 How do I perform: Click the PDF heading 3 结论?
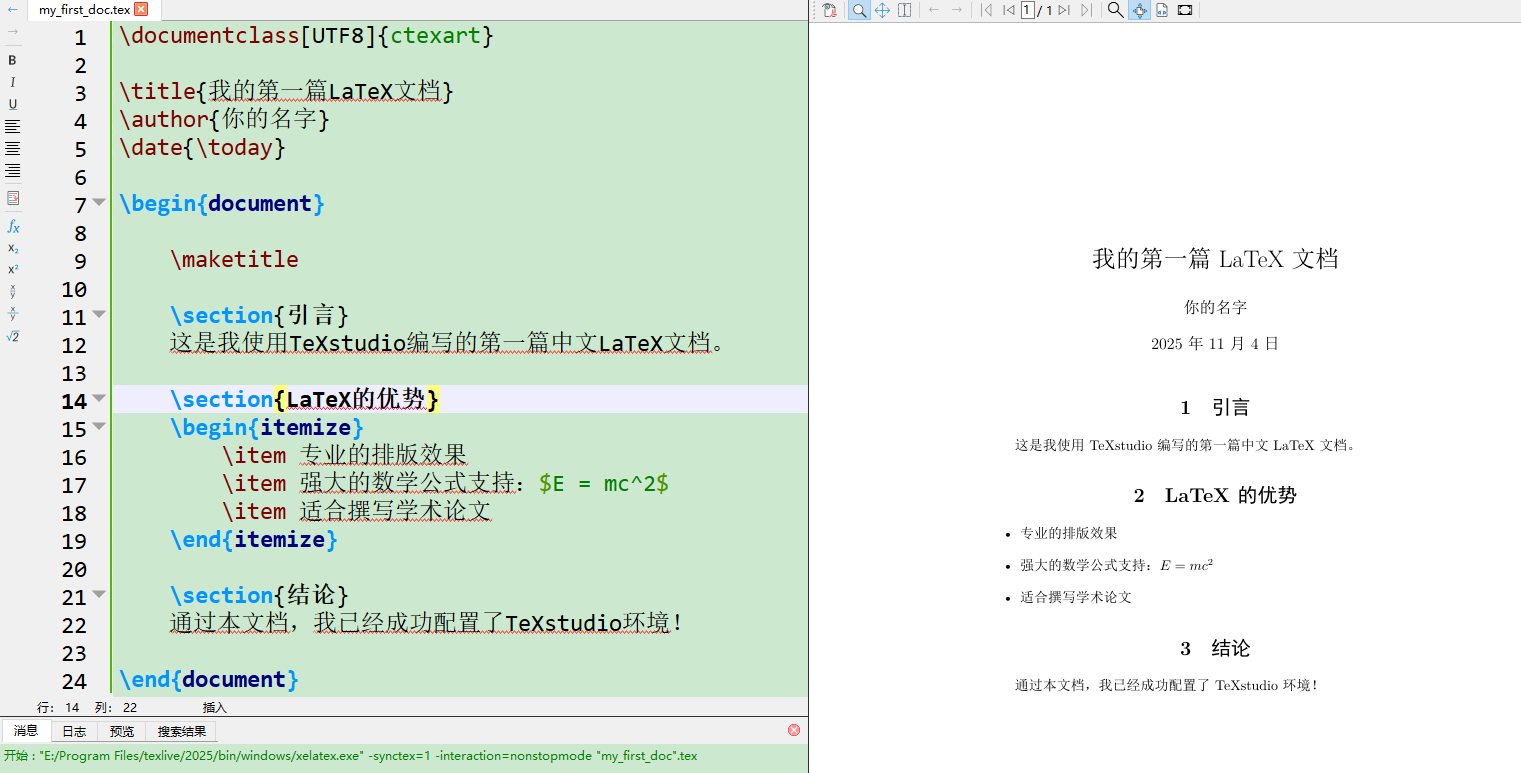(x=1215, y=648)
